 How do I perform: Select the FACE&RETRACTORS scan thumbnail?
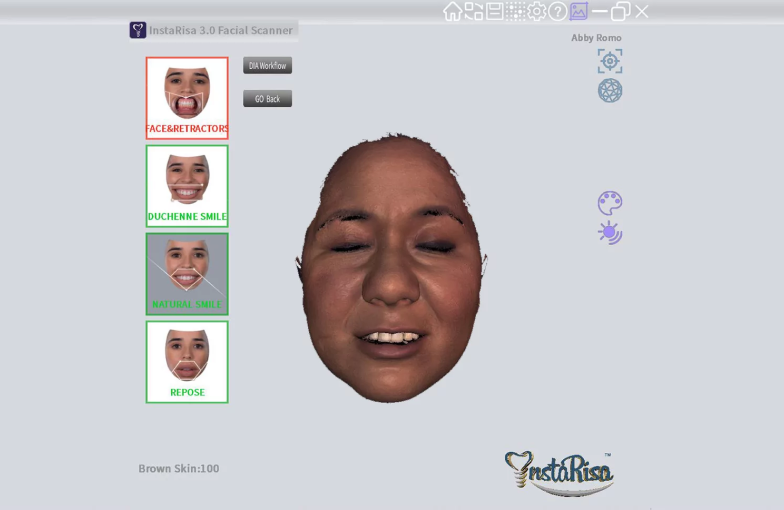point(187,98)
